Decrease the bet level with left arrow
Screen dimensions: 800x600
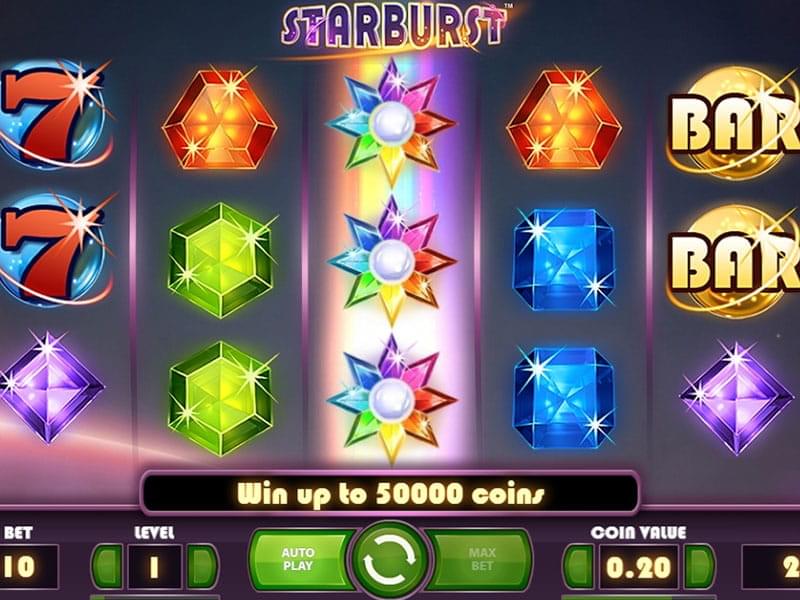pos(108,566)
